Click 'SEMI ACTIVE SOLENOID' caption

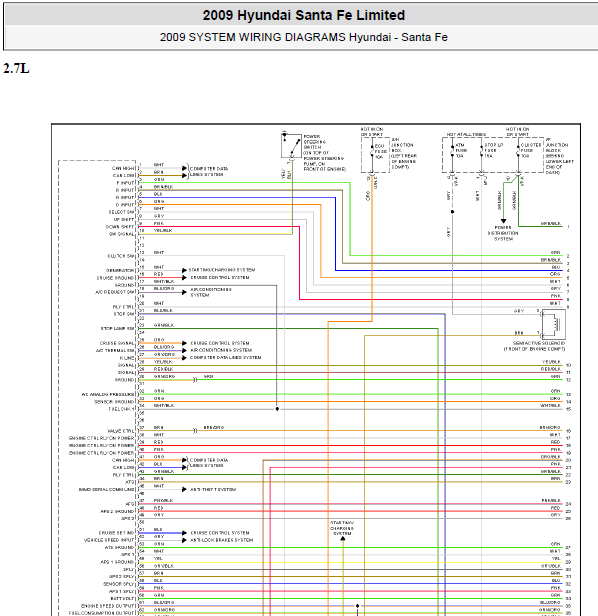click(x=539, y=343)
